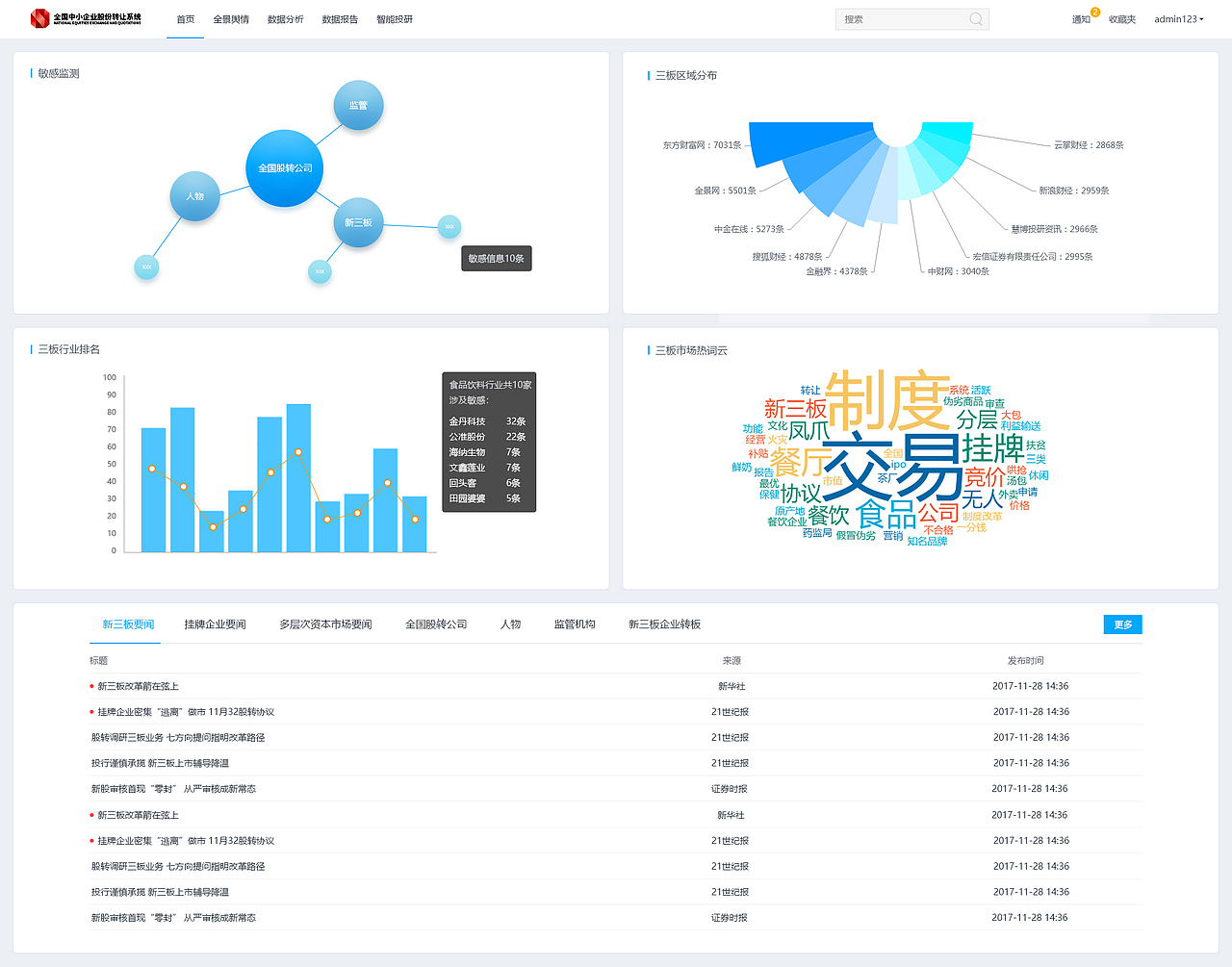Switch to 多层次资本市场要闻 tab

(325, 624)
